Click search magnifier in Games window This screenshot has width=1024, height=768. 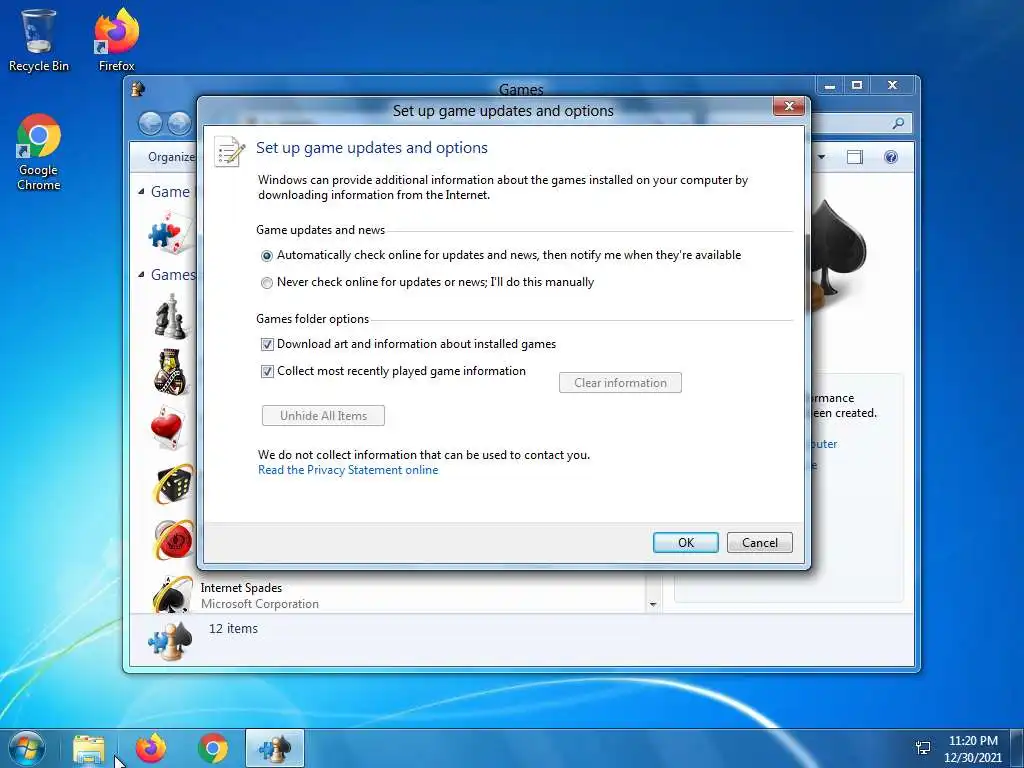click(899, 123)
